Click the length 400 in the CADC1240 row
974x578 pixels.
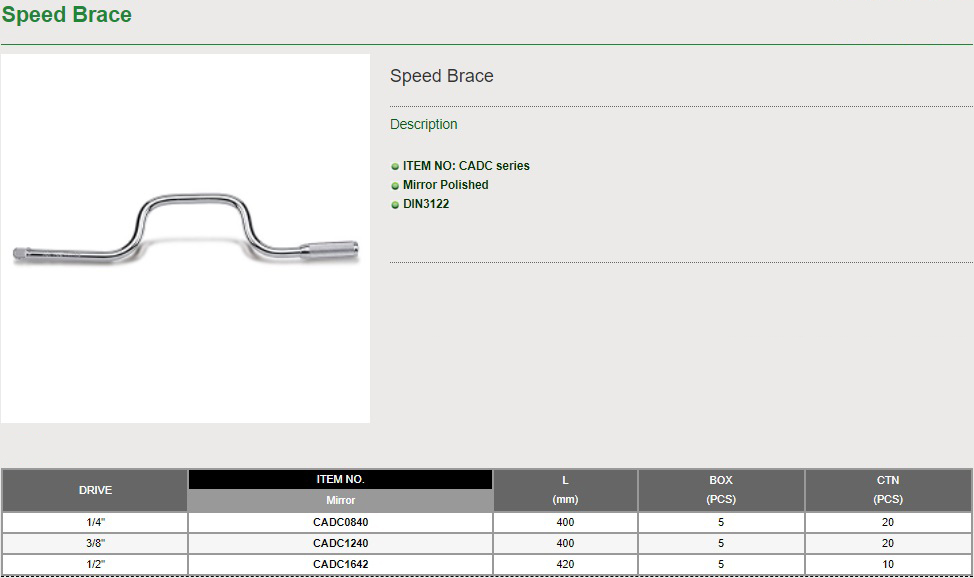click(x=565, y=543)
